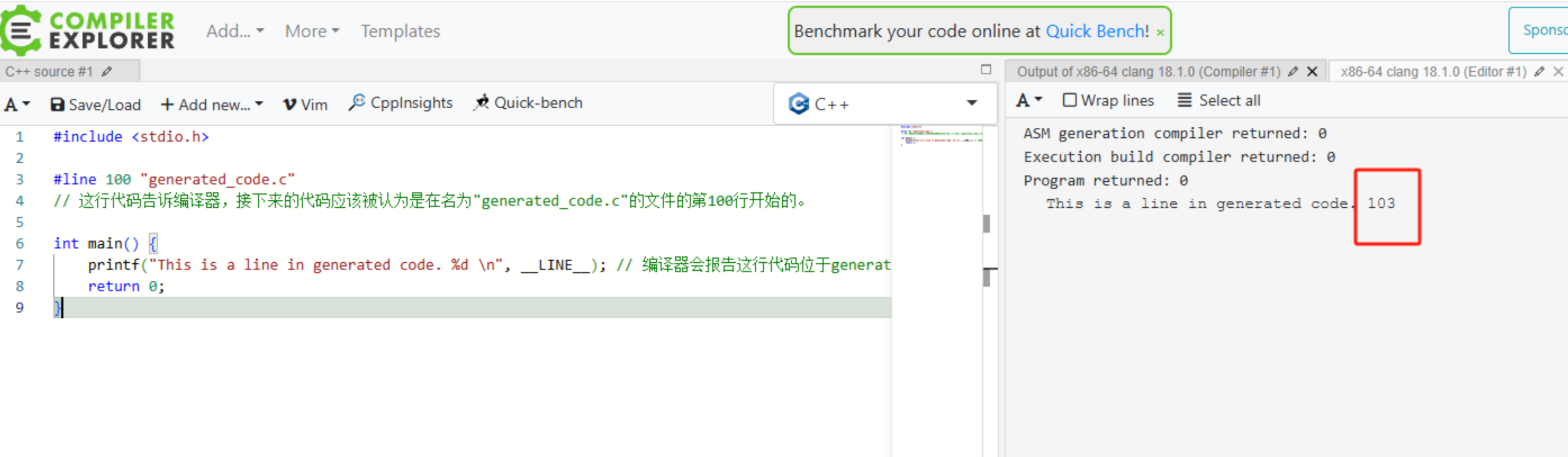Close the Output of x86-64 clang tab
The image size is (1568, 457).
1312,72
